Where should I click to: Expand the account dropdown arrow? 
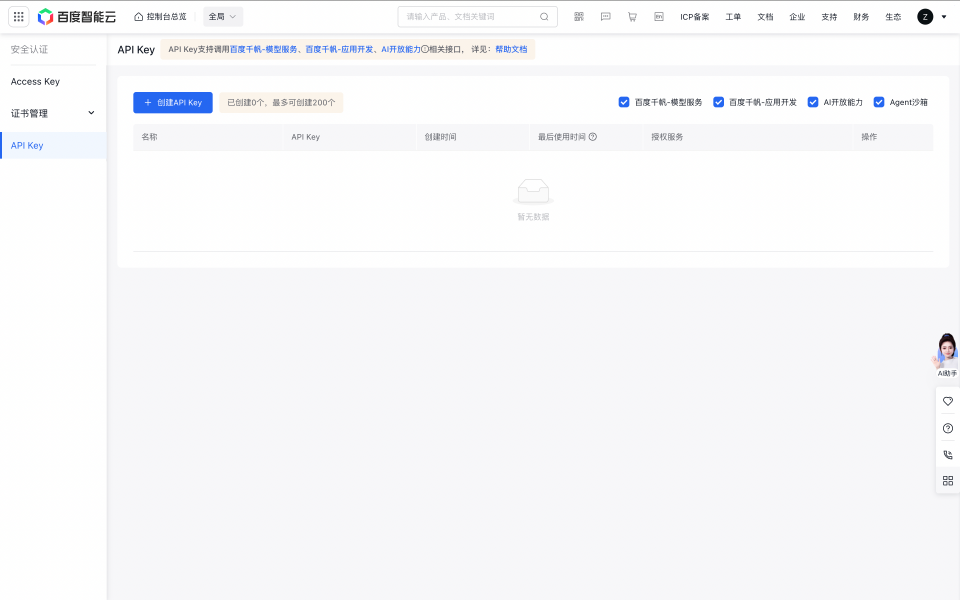click(x=943, y=17)
